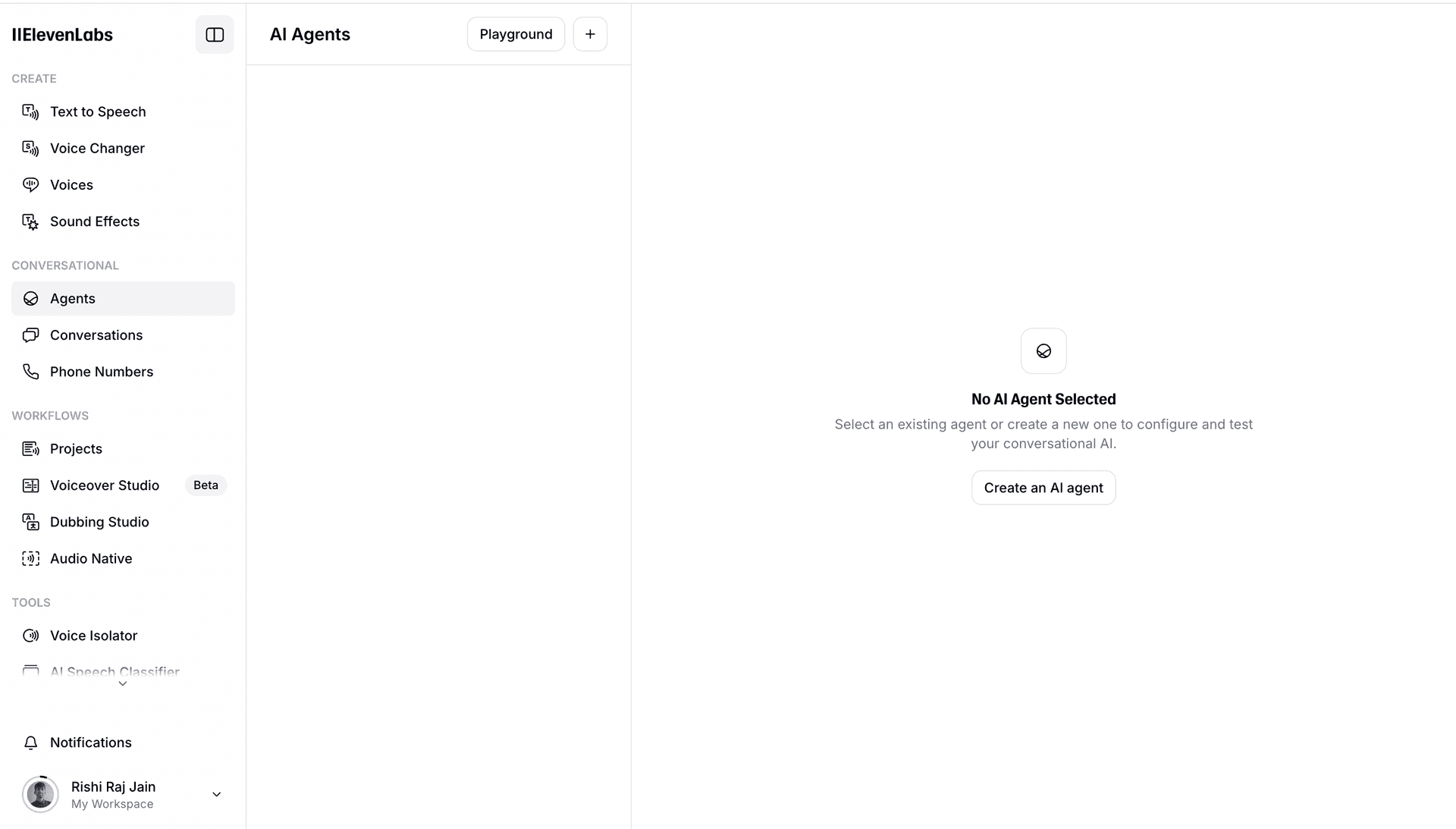Screen dimensions: 1456x829
Task: Click the Playground button
Action: point(516,34)
